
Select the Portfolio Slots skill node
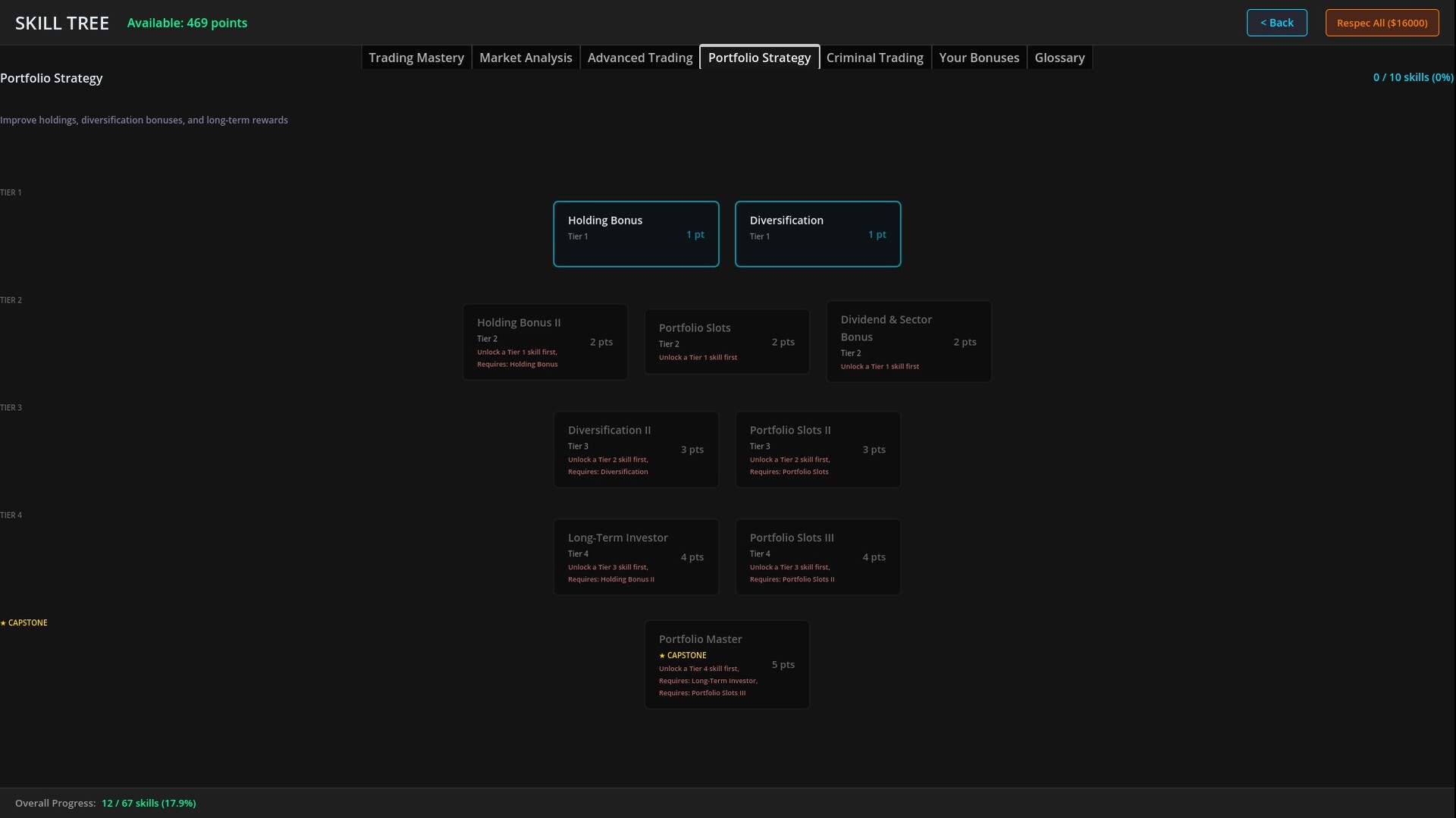[726, 341]
